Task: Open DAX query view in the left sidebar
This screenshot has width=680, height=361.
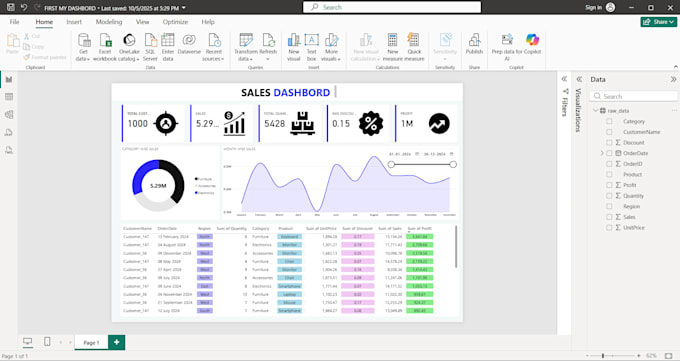Action: click(x=9, y=132)
